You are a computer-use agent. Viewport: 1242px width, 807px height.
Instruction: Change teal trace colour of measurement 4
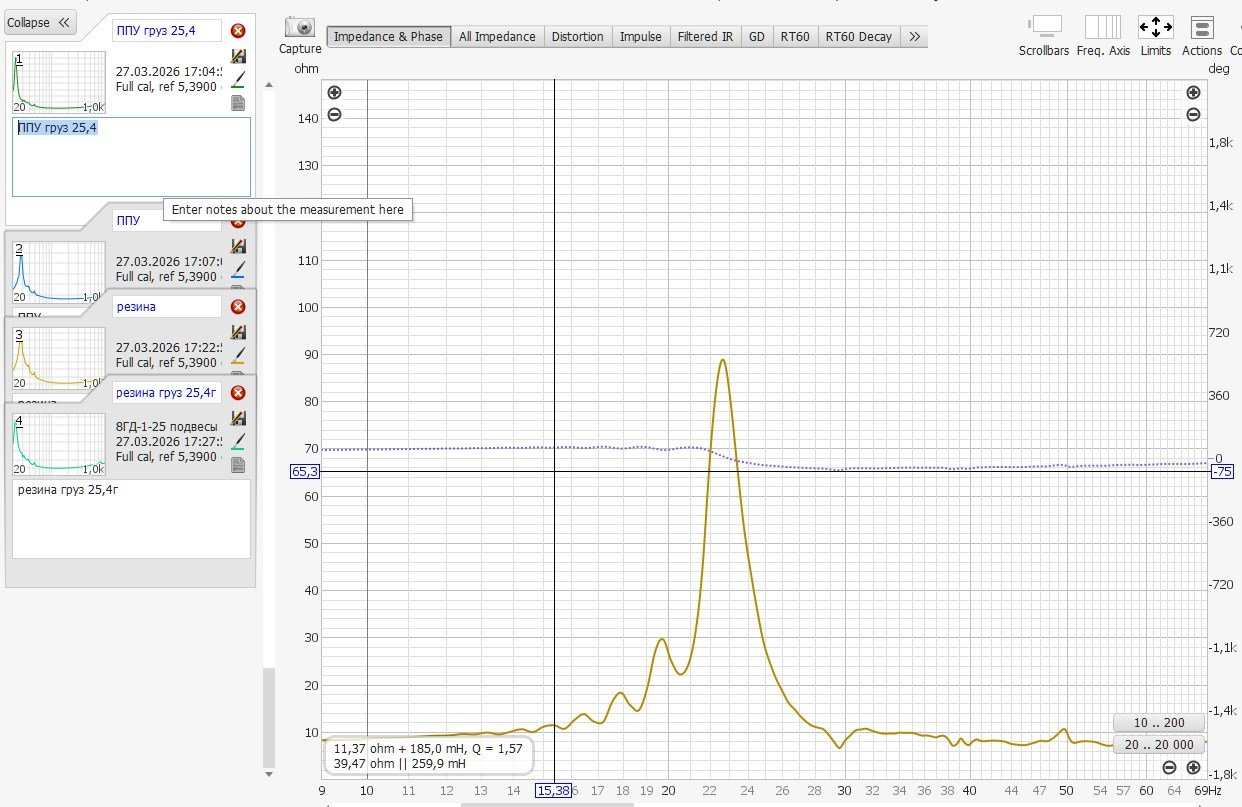pos(238,441)
